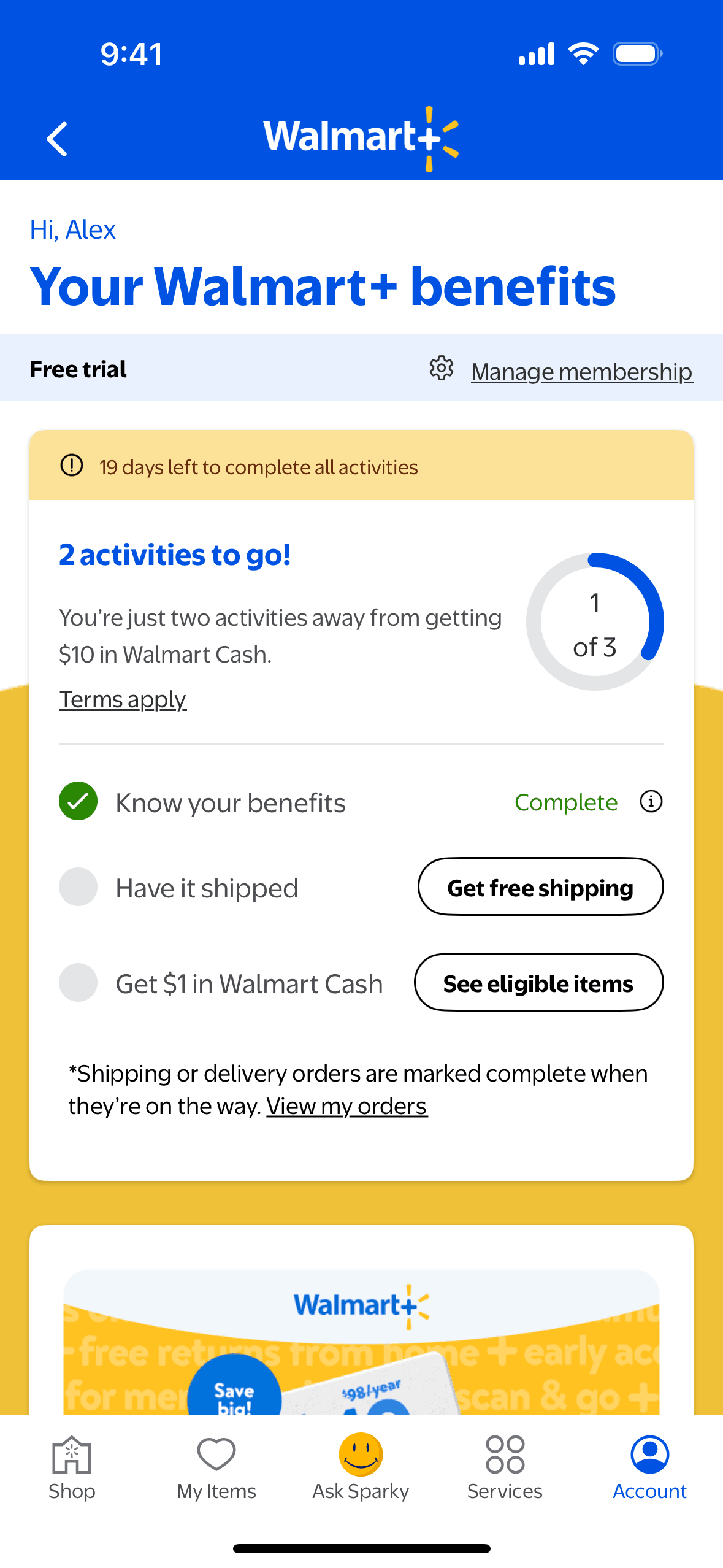
Task: Select the Get $1 Walmart Cash circle
Action: 78,982
